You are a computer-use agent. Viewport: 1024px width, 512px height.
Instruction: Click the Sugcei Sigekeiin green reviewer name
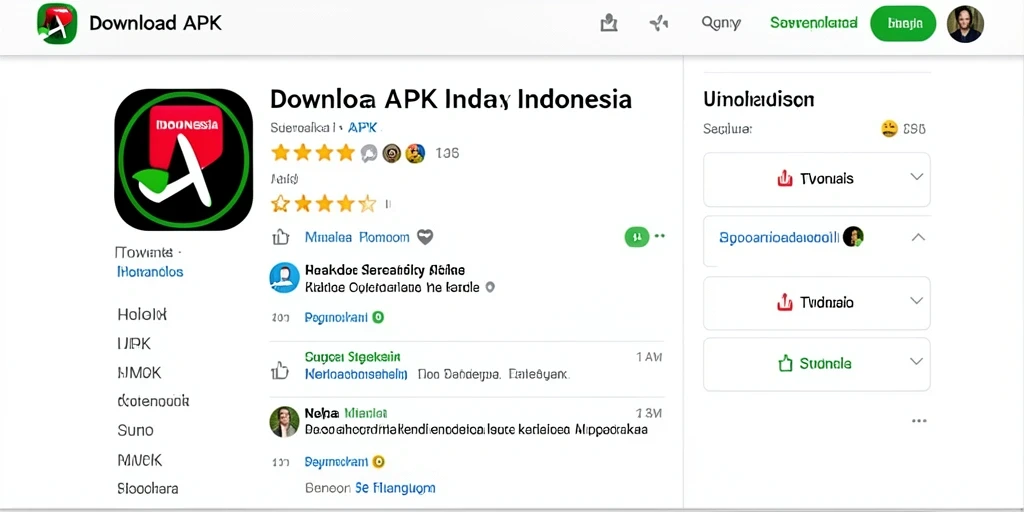[x=353, y=357]
